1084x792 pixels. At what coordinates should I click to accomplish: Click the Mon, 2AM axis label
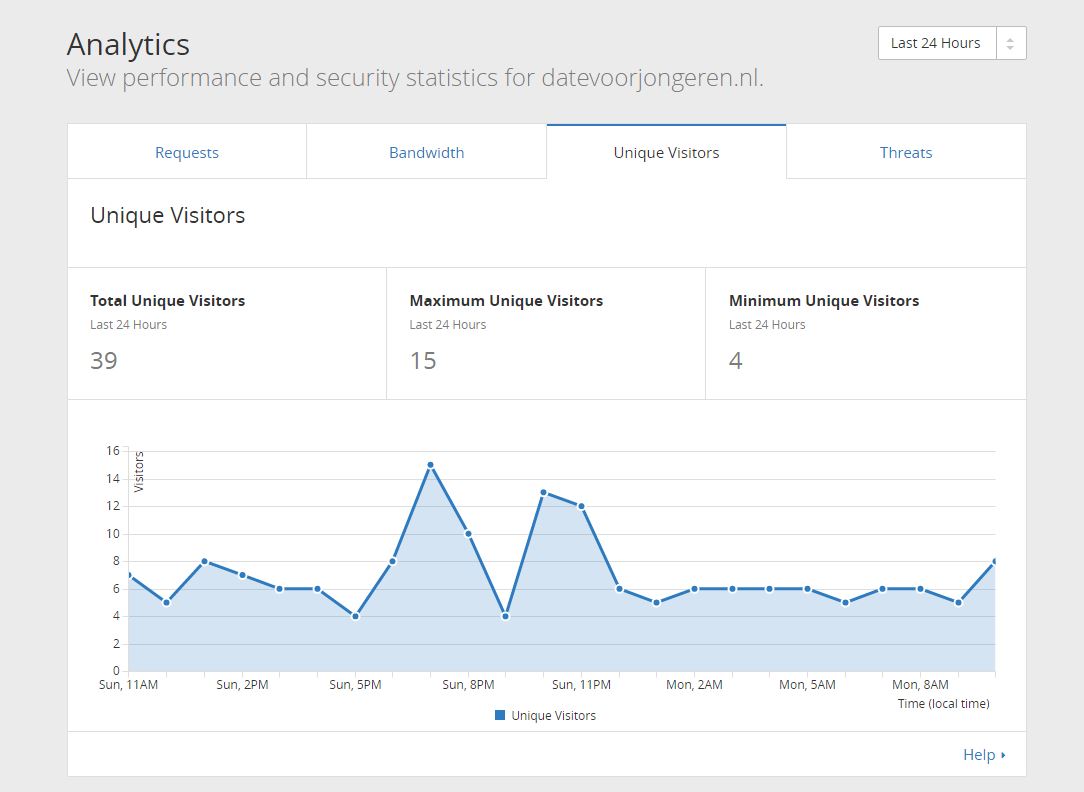tap(694, 684)
